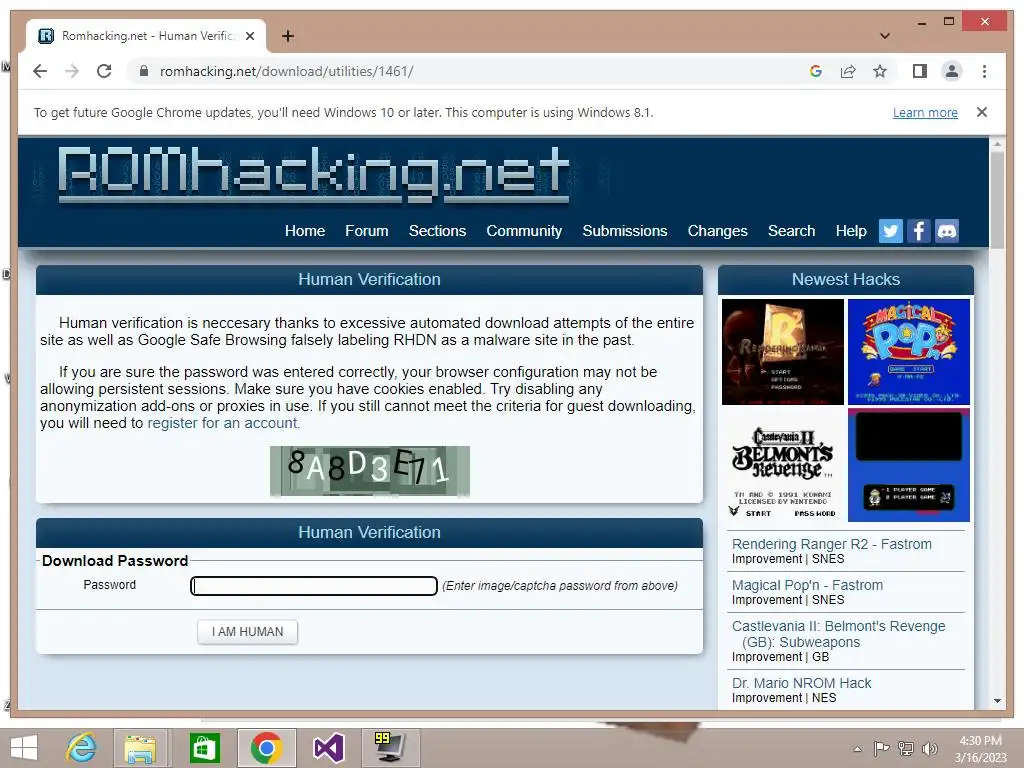Go to the Home menu item
The width and height of the screenshot is (1024, 768).
[x=305, y=231]
